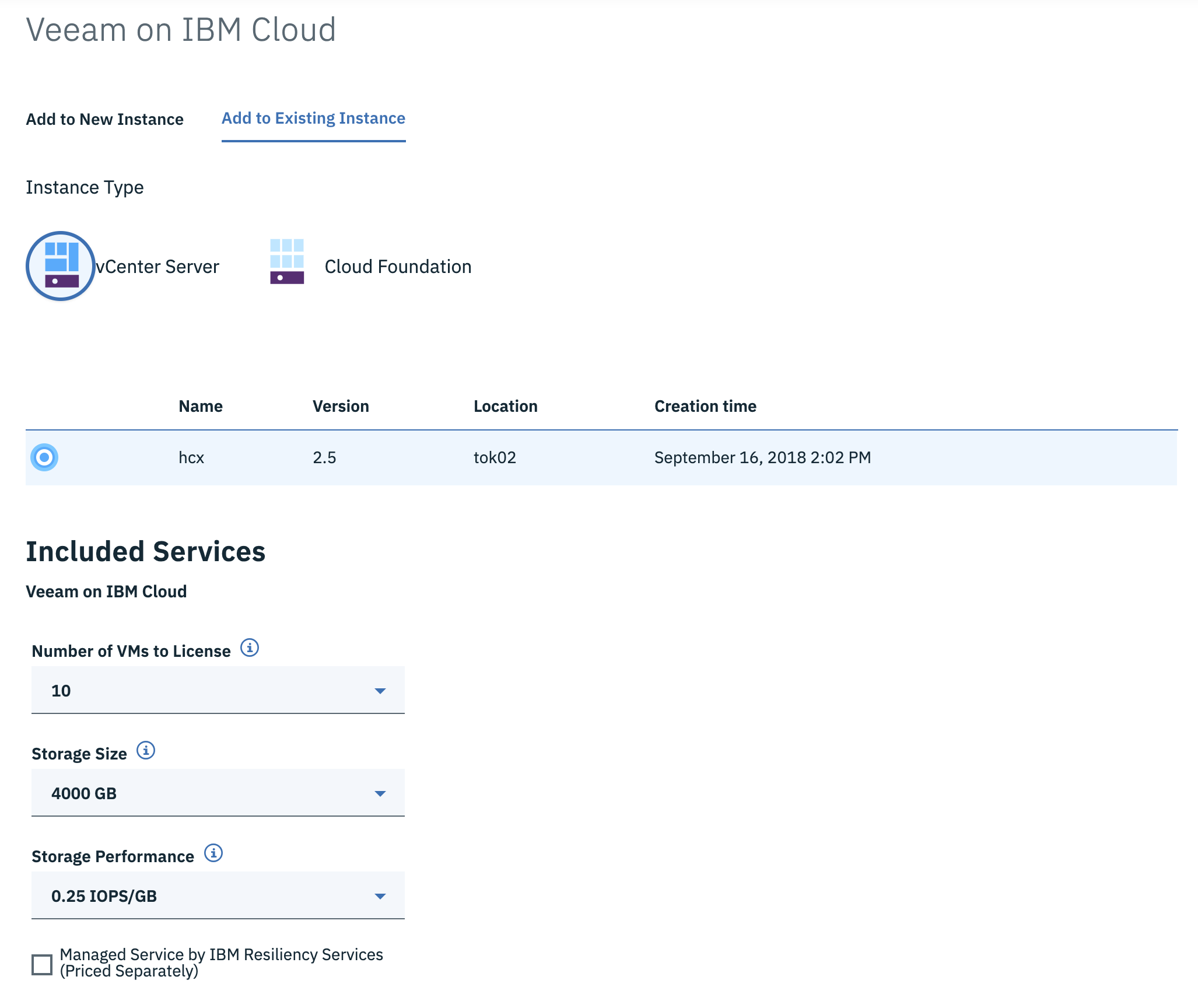
Task: Click the info icon beside Storage Size
Action: click(x=146, y=751)
